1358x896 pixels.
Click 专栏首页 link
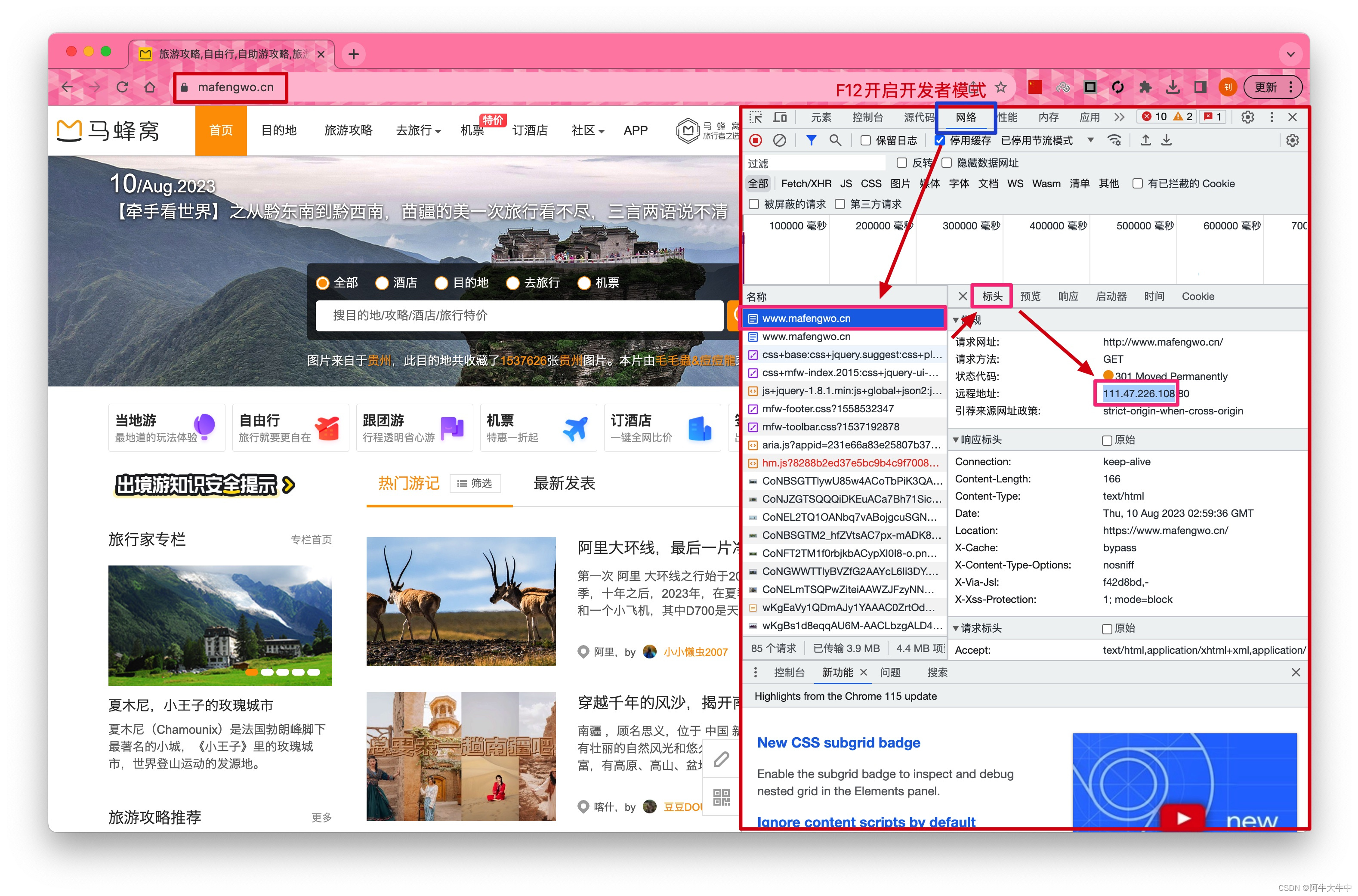[x=311, y=539]
